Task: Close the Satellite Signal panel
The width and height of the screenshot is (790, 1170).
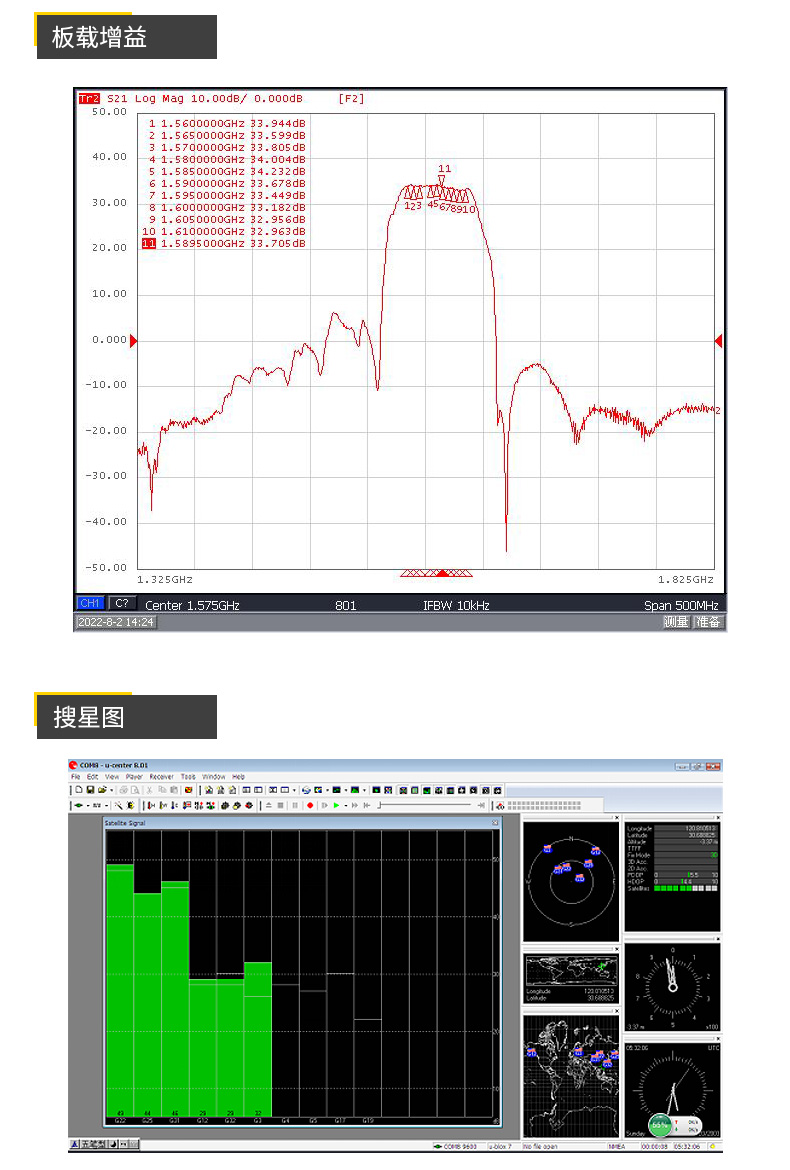Action: (x=494, y=823)
